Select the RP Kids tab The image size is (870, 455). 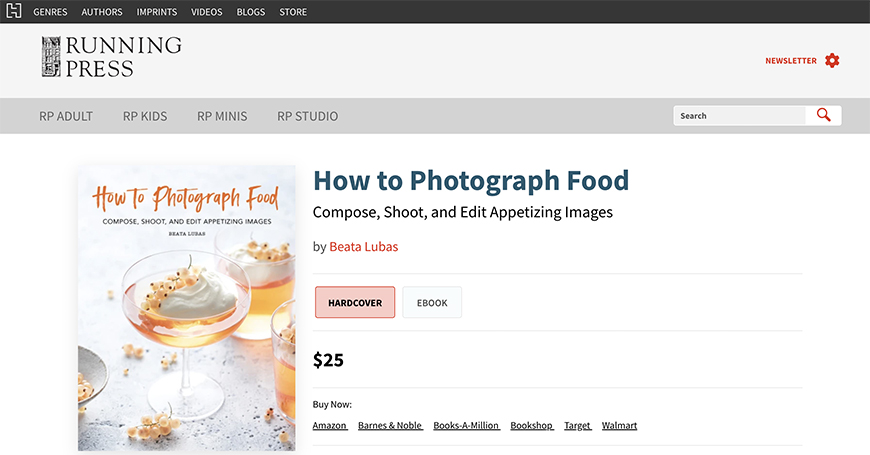click(x=145, y=116)
